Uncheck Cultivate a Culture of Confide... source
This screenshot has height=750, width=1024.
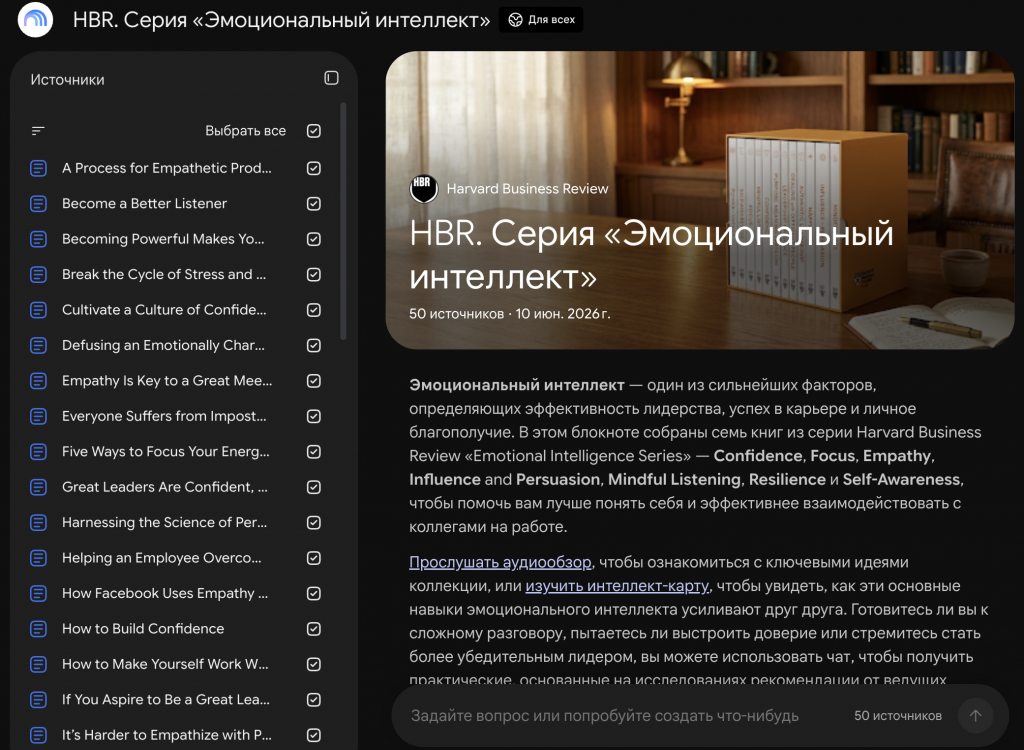click(x=313, y=310)
